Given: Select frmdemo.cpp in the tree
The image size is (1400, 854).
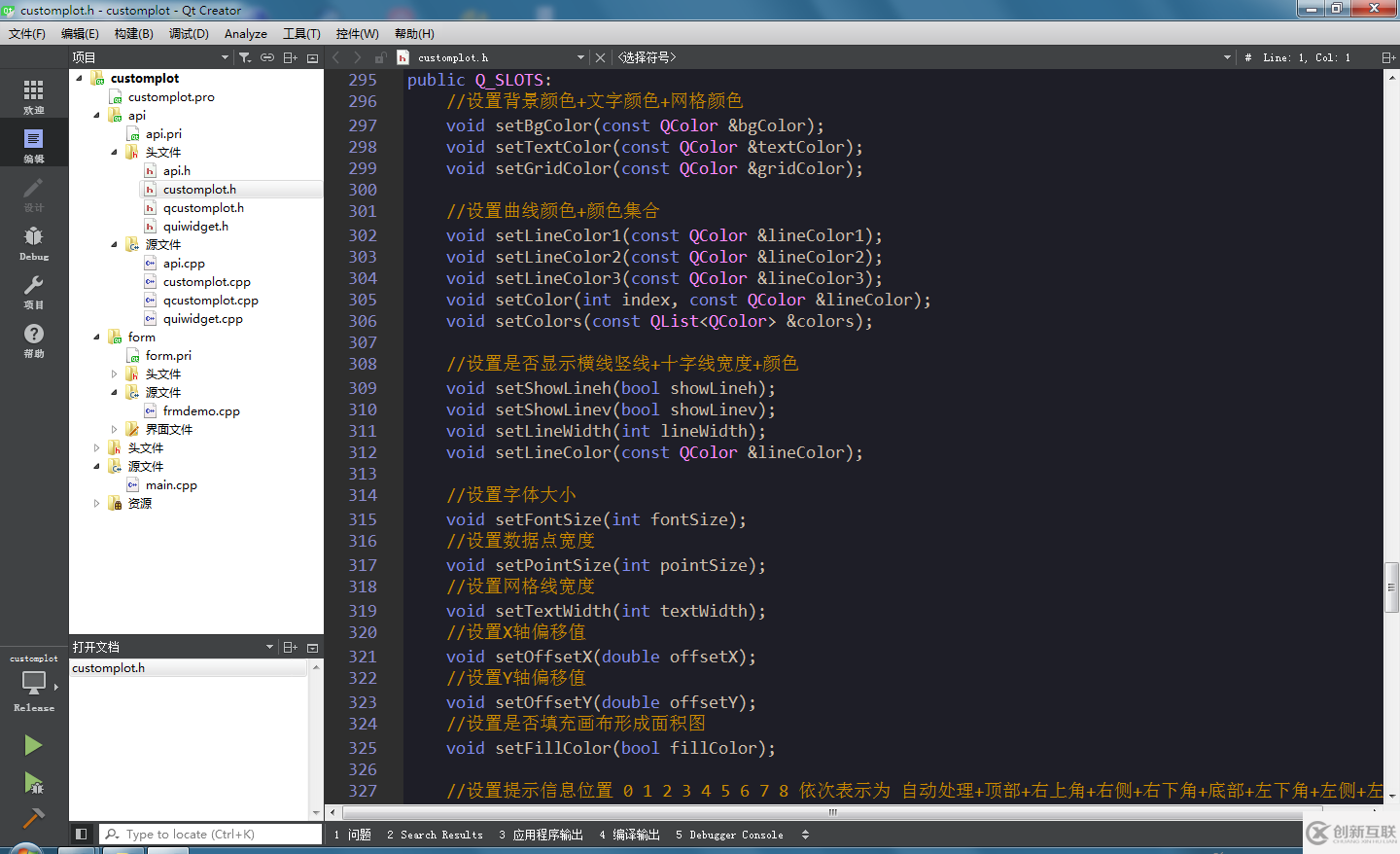Looking at the screenshot, I should pyautogui.click(x=201, y=410).
